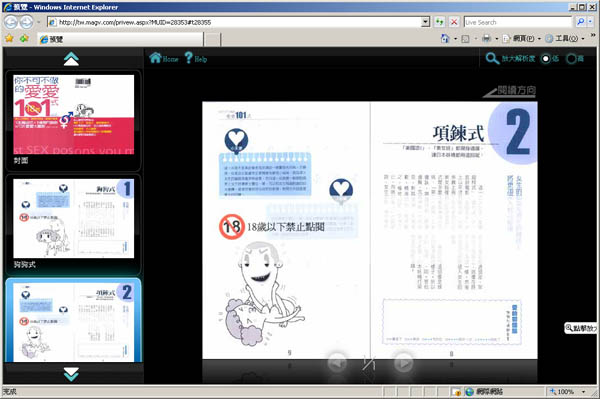Open the selected chapter 2 thumbnail
Image resolution: width=600 pixels, height=399 pixels.
click(x=73, y=322)
